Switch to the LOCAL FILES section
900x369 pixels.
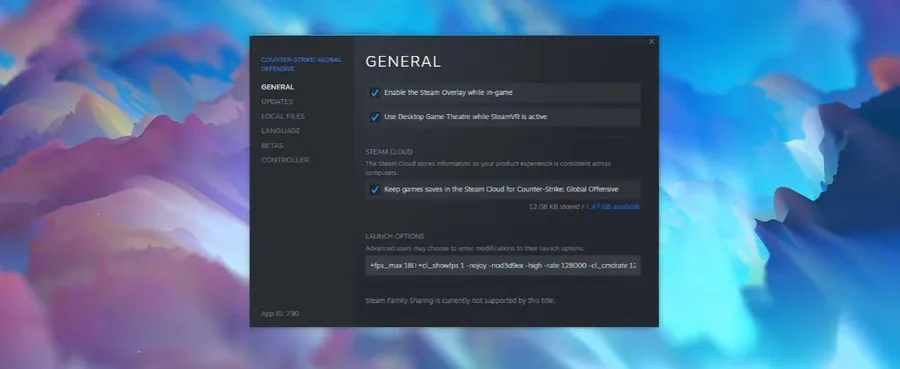pyautogui.click(x=283, y=116)
